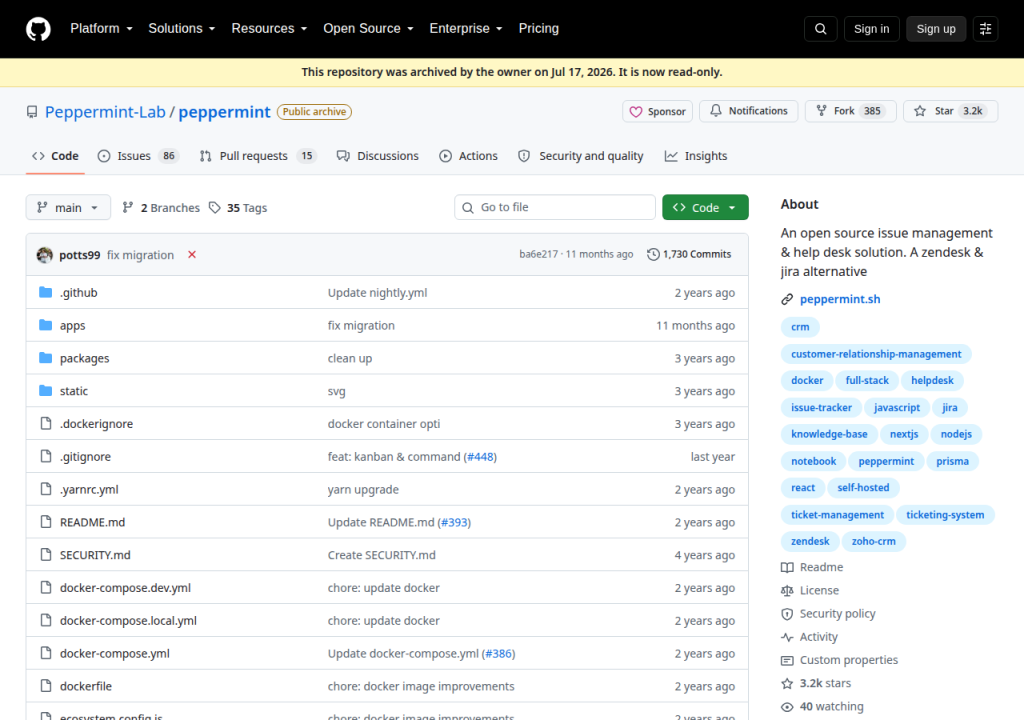Image resolution: width=1024 pixels, height=720 pixels.
Task: Click the zoho-crm topic tag
Action: pyautogui.click(x=873, y=541)
